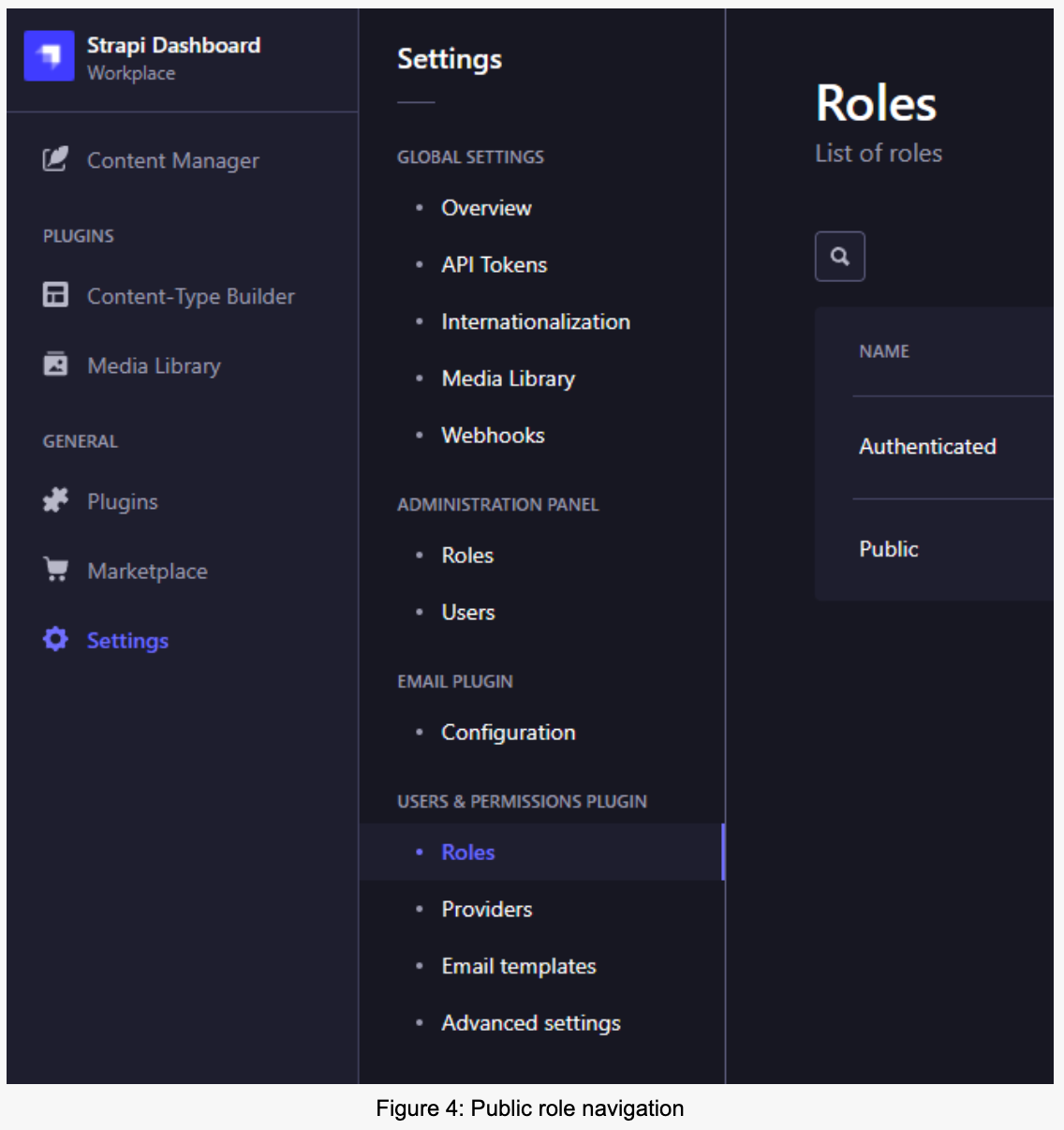
Task: Click the search magnifier button
Action: coord(839,256)
